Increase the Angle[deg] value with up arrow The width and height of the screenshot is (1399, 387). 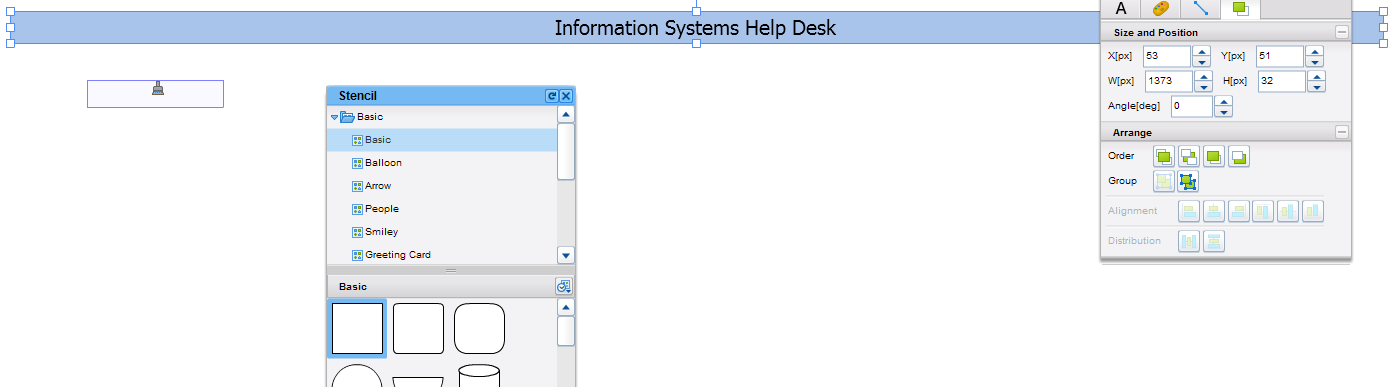(1224, 100)
